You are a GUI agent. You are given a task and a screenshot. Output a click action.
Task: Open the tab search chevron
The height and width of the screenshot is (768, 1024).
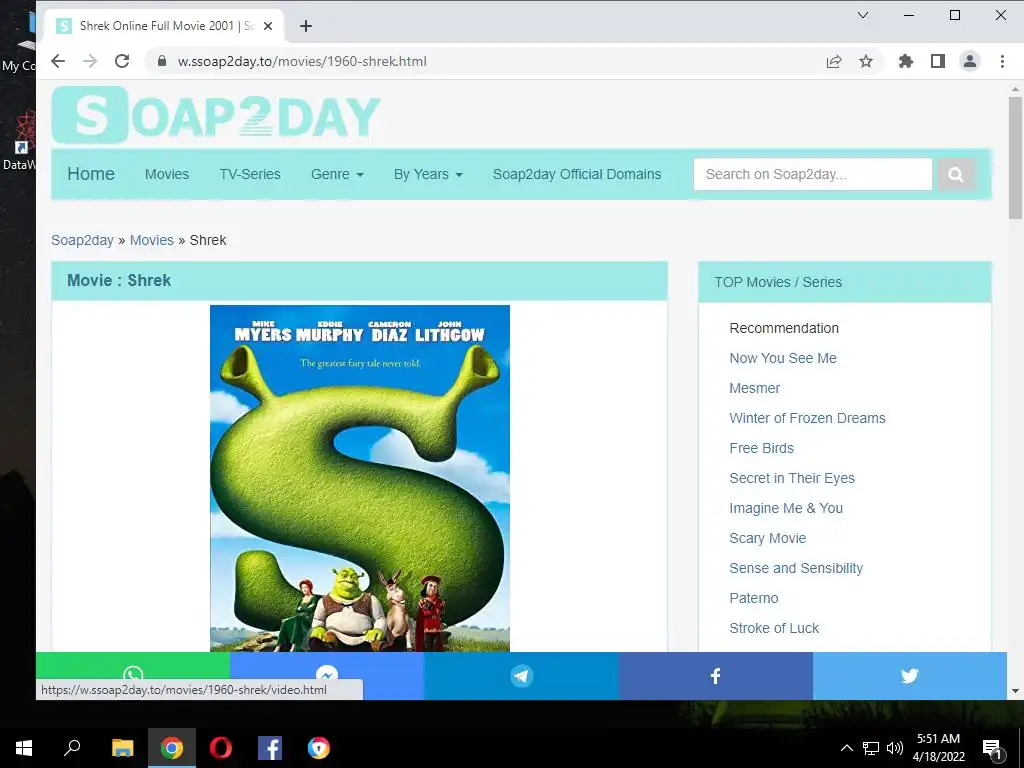point(863,15)
